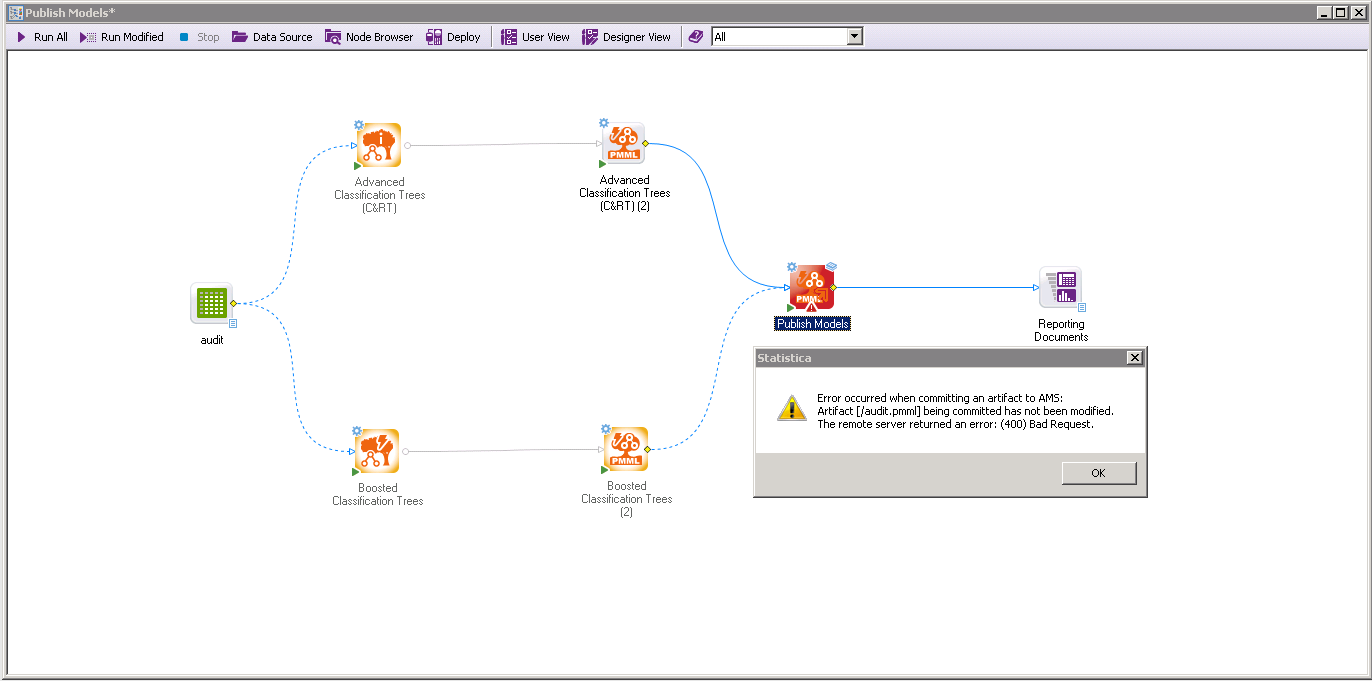Click the Boosted Classification Trees label
Image resolution: width=1372 pixels, height=681 pixels.
click(x=378, y=495)
